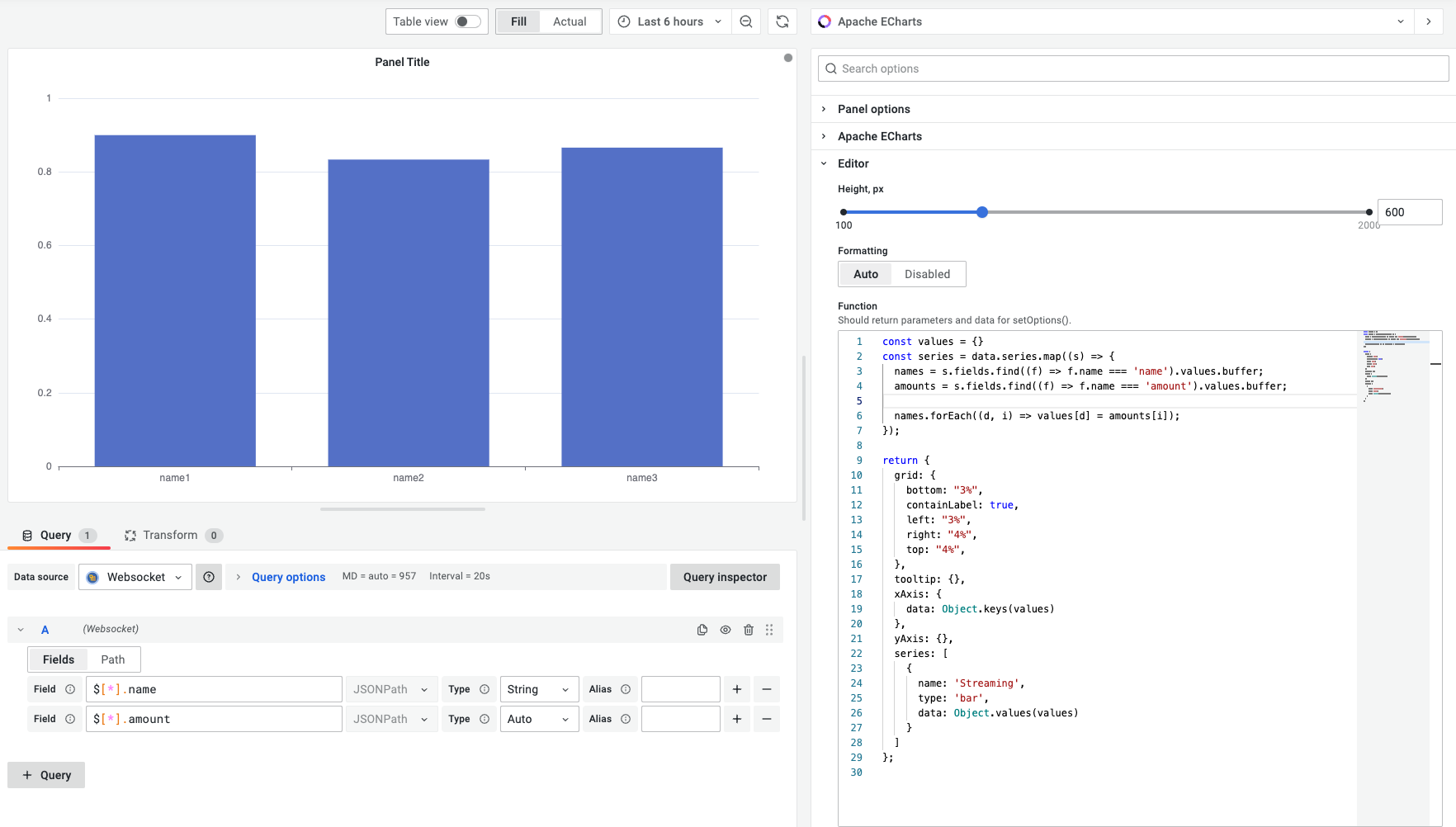This screenshot has width=1456, height=827.
Task: Duplicate query A with the copy icon
Action: click(702, 629)
